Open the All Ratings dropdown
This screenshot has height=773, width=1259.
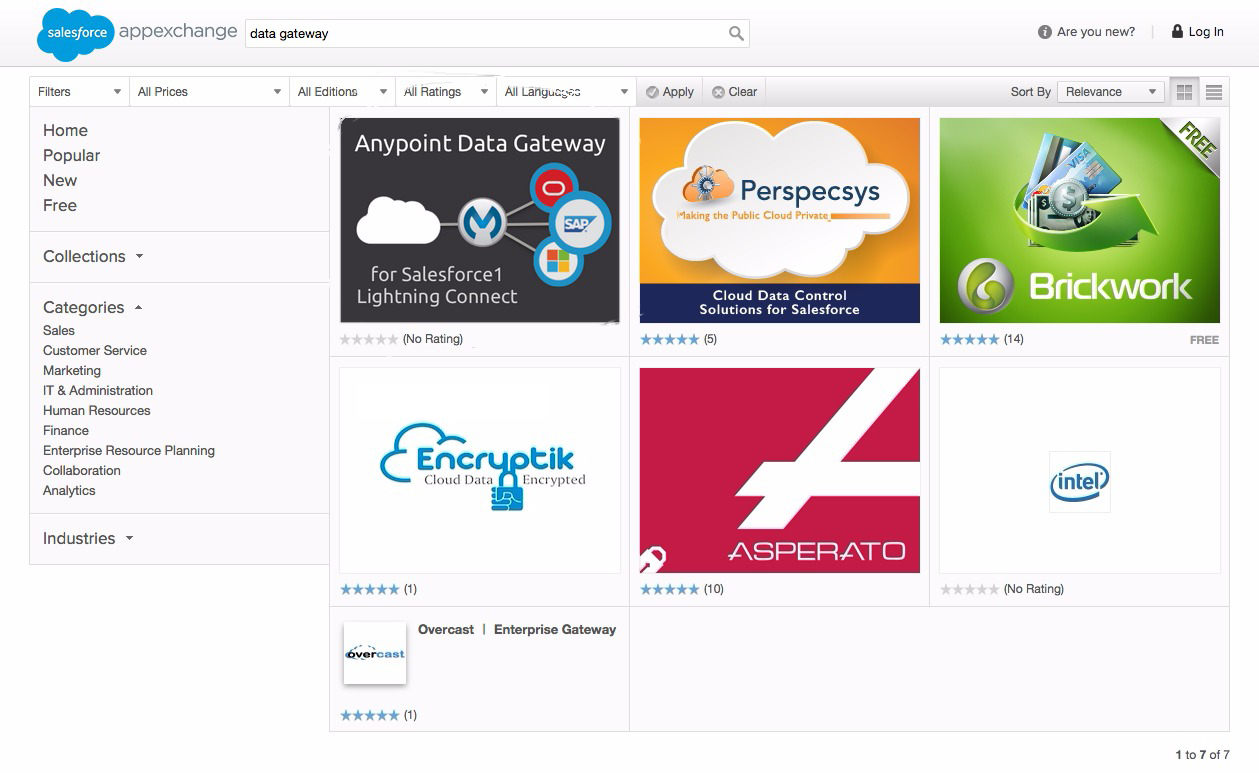pos(446,92)
